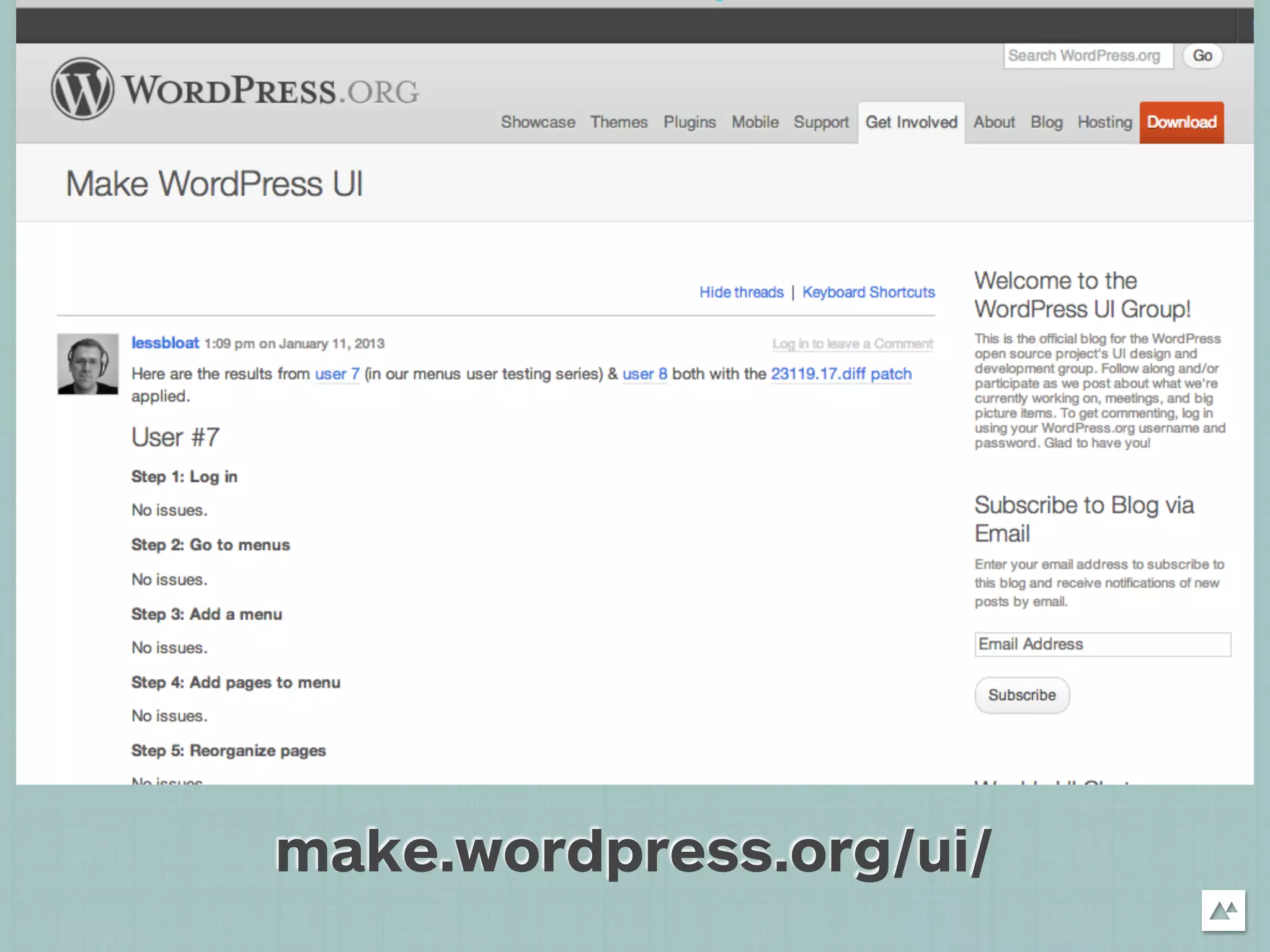The height and width of the screenshot is (952, 1270).
Task: Click the mountain icon in bottom corner
Action: tap(1223, 910)
